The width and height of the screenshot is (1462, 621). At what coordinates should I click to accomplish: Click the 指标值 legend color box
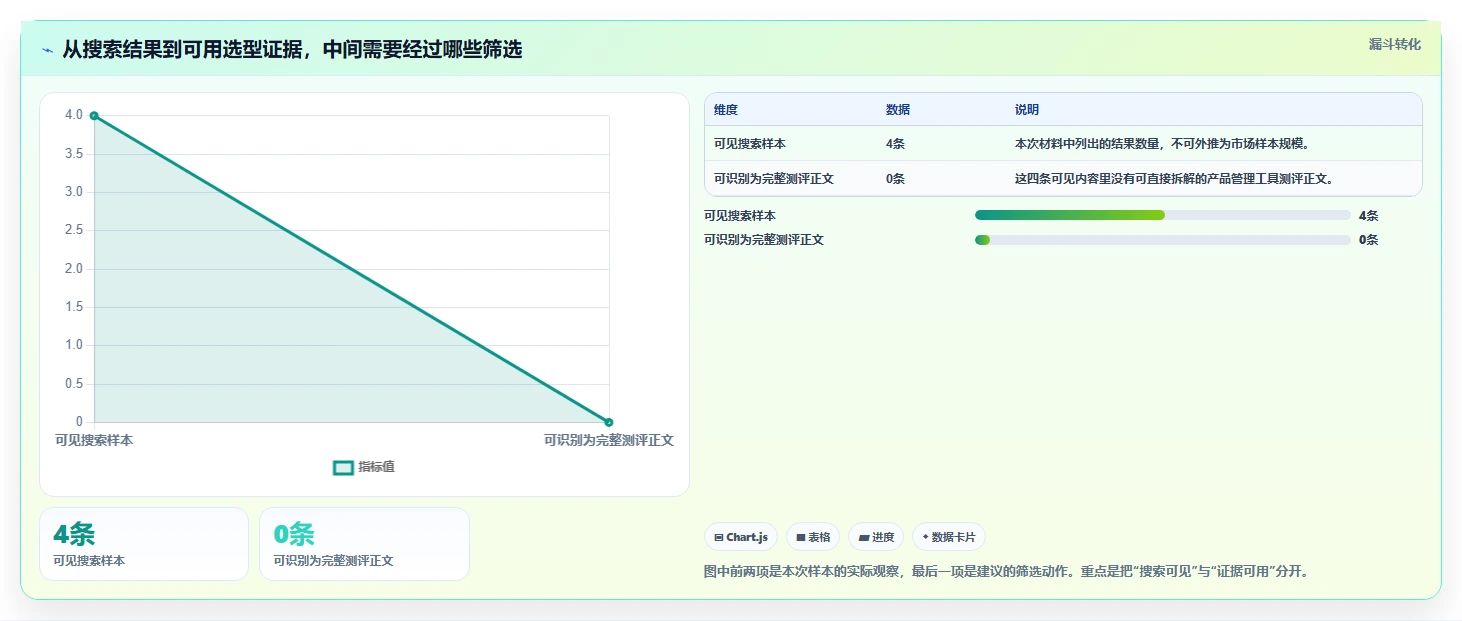coord(343,467)
